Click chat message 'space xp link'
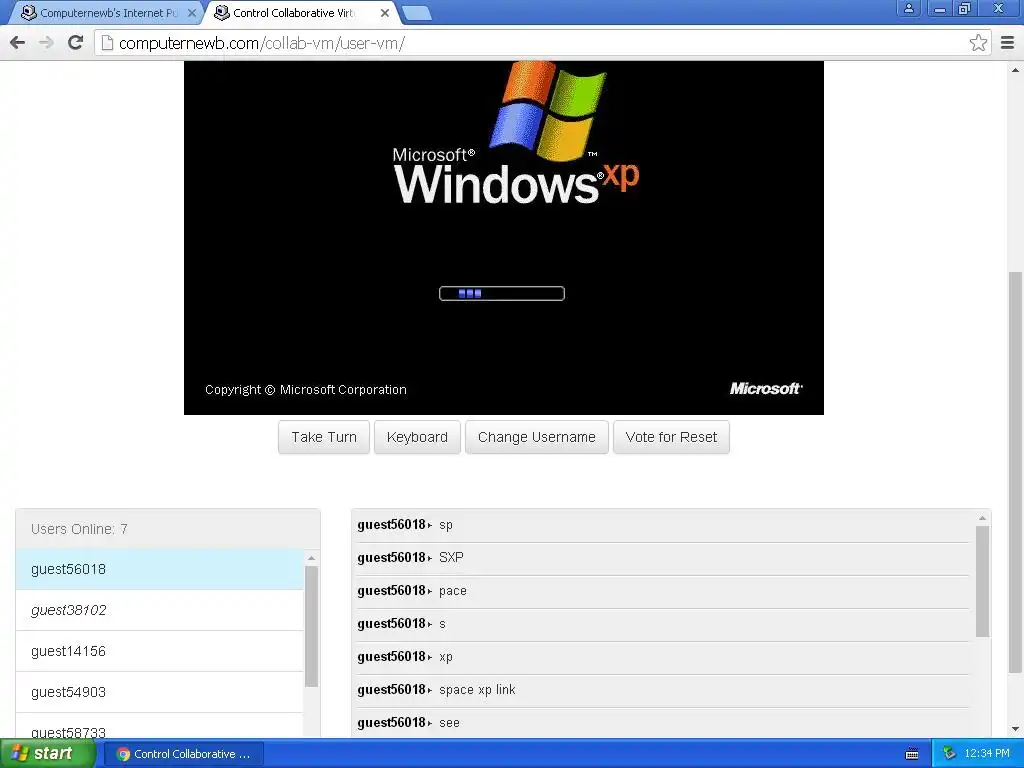This screenshot has width=1024, height=768. 477,690
